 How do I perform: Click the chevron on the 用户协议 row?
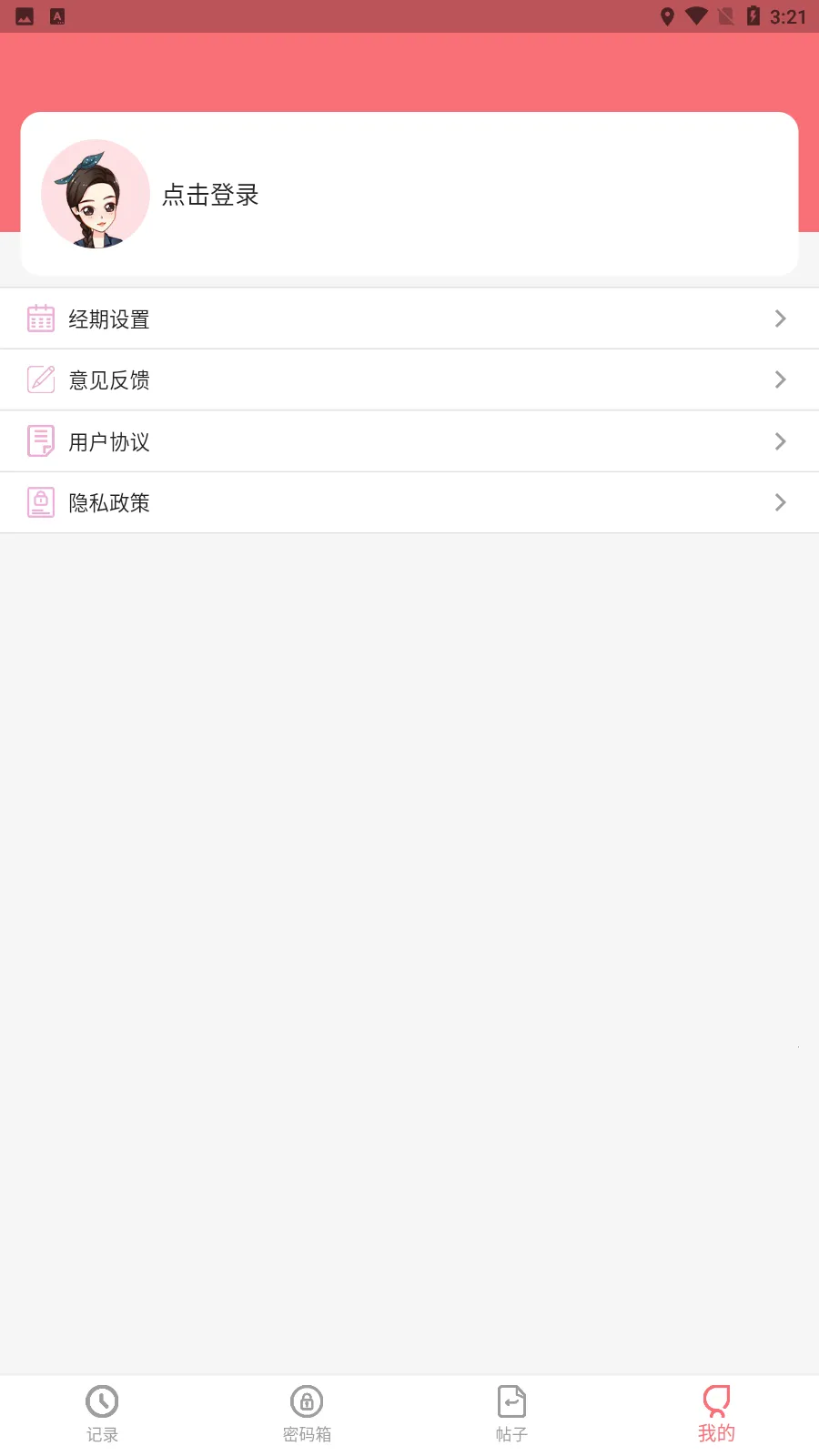tap(780, 441)
